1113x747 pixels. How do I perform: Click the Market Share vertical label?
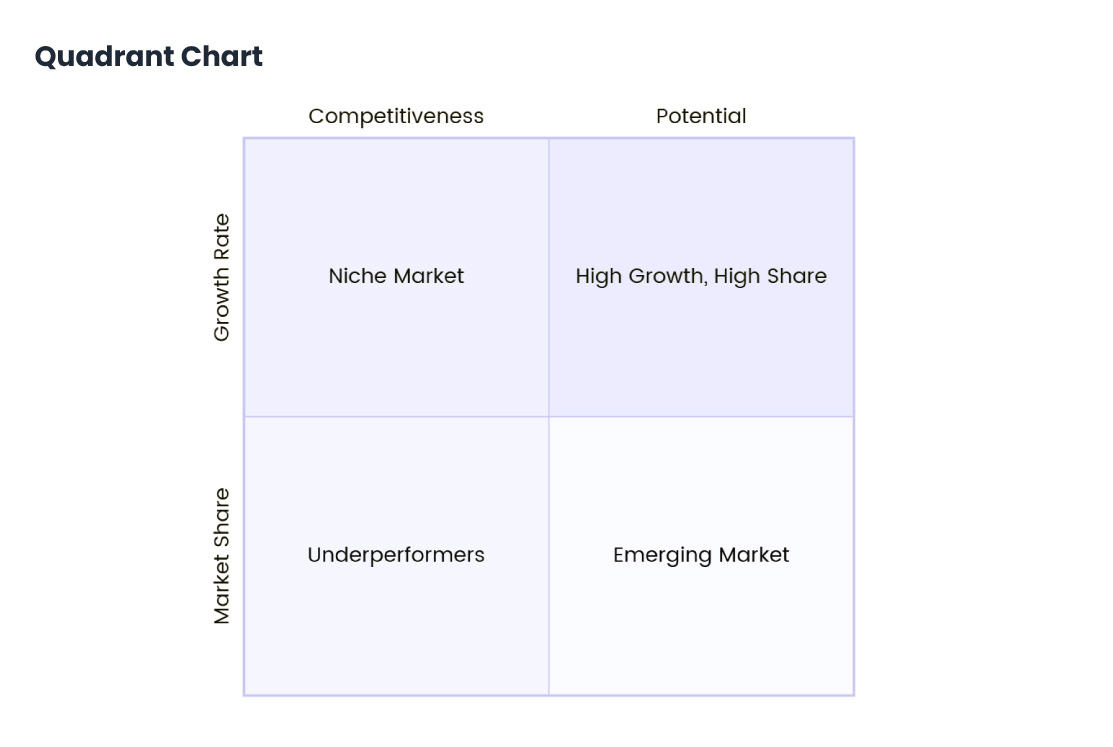click(x=222, y=556)
